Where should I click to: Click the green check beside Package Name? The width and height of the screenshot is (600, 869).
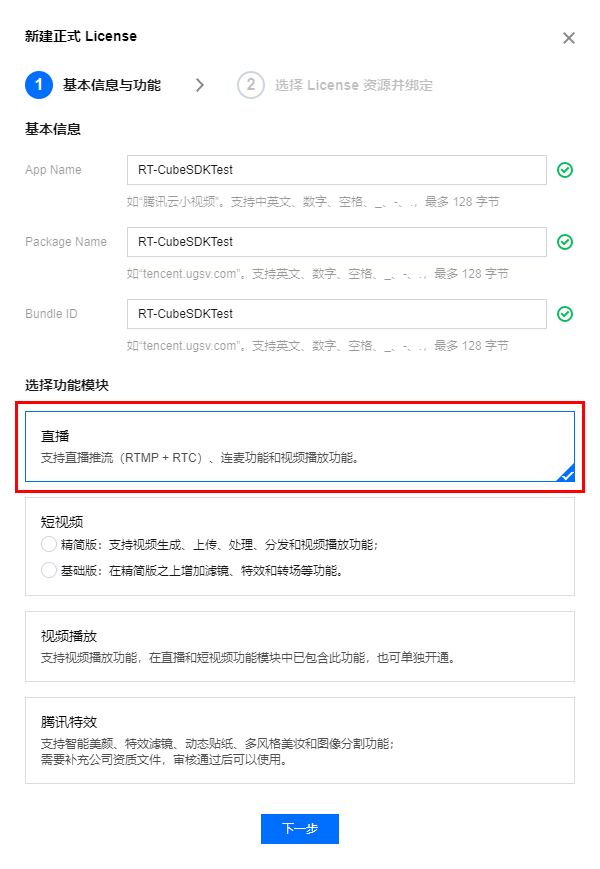565,242
